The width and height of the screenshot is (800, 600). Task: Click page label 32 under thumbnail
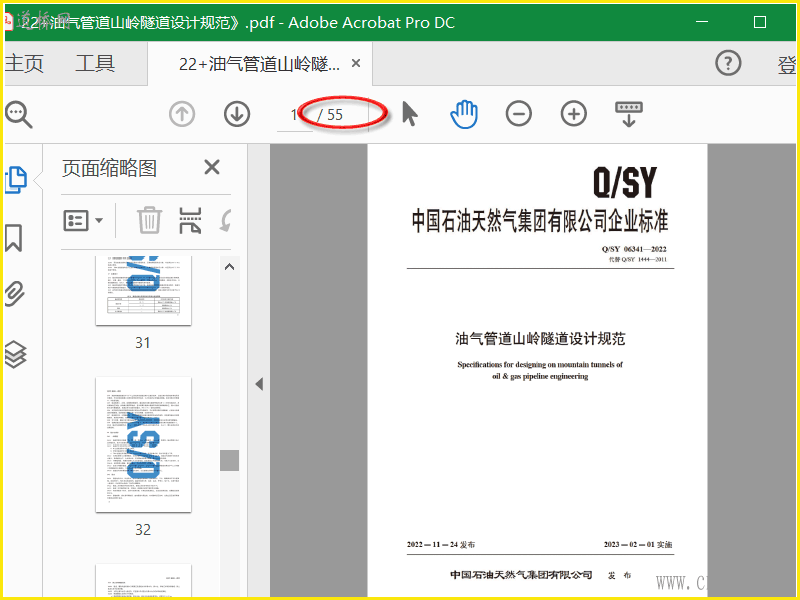[143, 530]
